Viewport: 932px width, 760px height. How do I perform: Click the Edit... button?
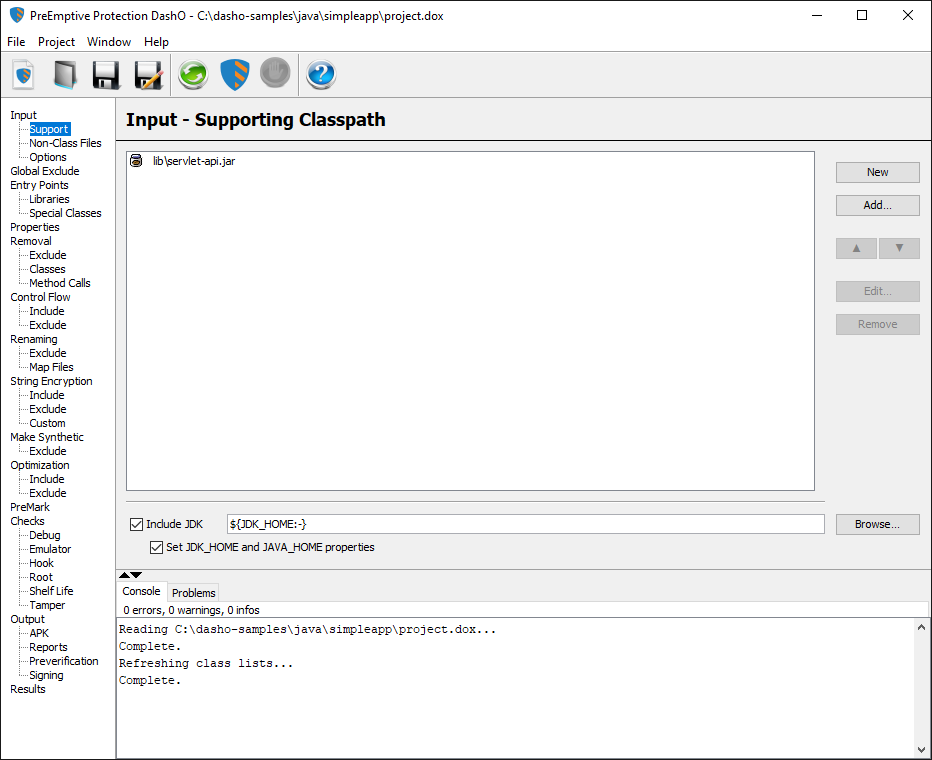click(877, 291)
